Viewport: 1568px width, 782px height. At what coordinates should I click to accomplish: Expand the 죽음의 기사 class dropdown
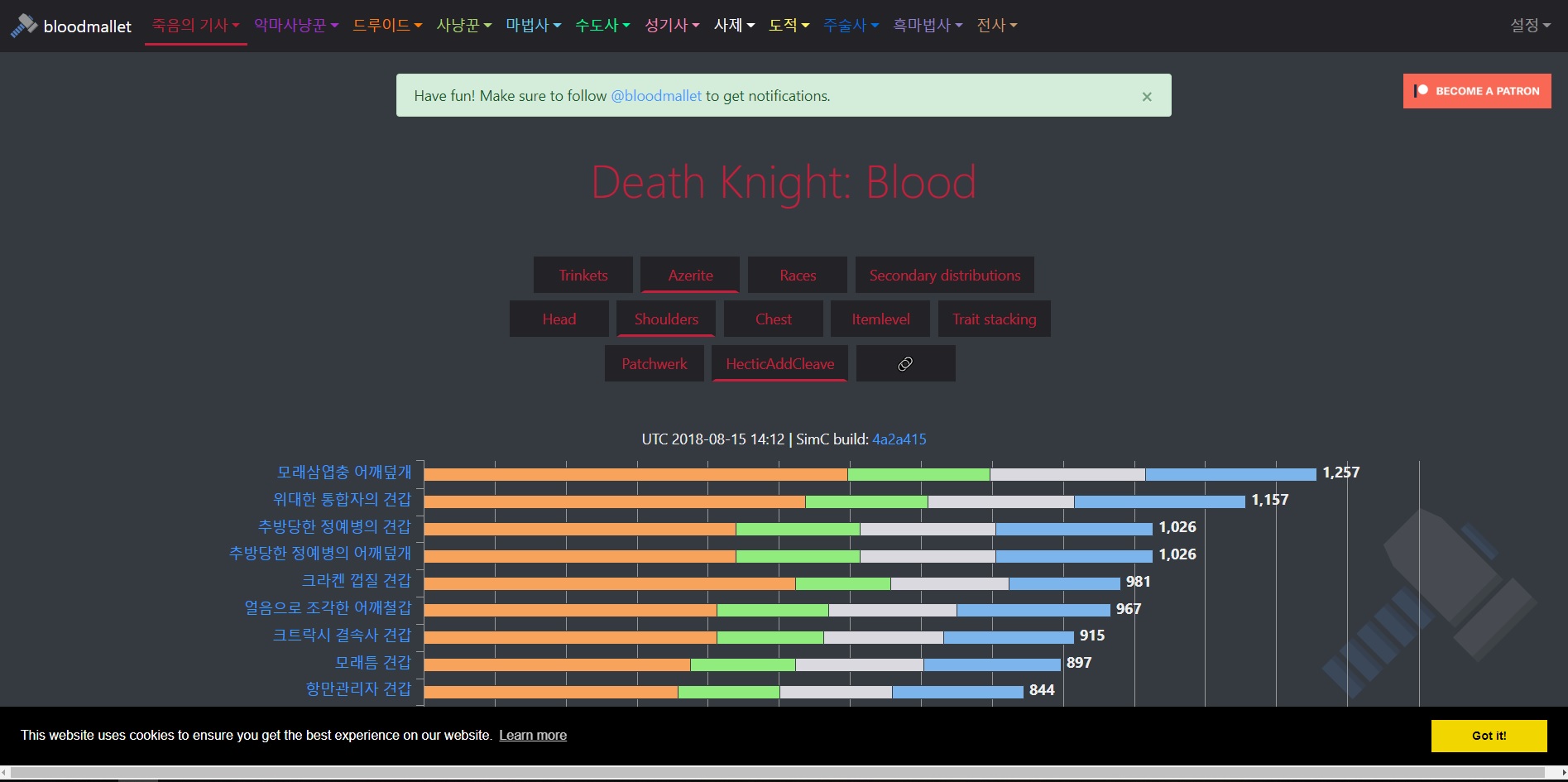195,26
